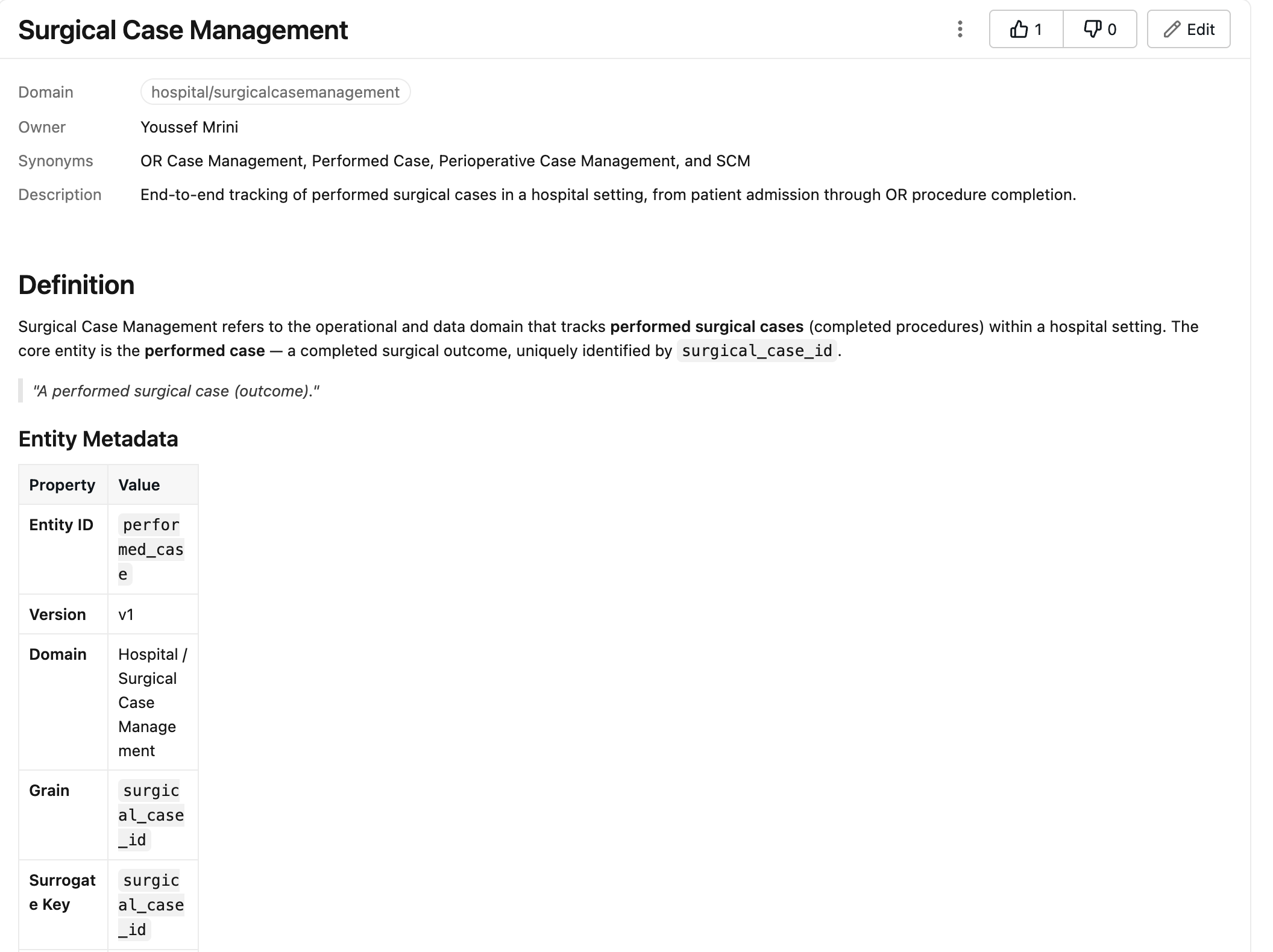Click the quoted performed surgical case blockquote
1273x952 pixels.
pos(176,391)
